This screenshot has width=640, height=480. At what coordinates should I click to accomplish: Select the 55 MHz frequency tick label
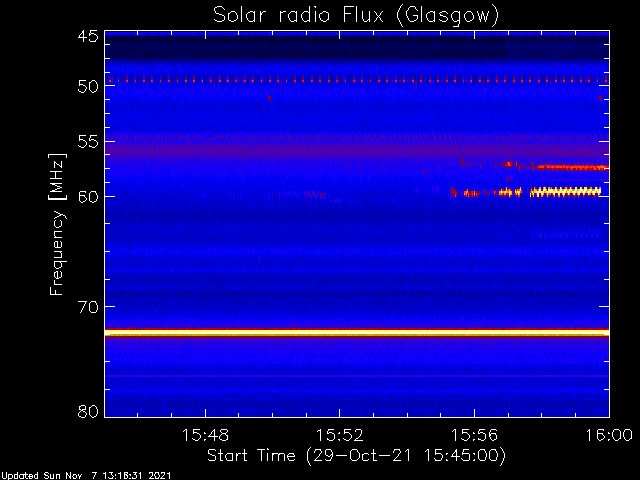tap(88, 142)
